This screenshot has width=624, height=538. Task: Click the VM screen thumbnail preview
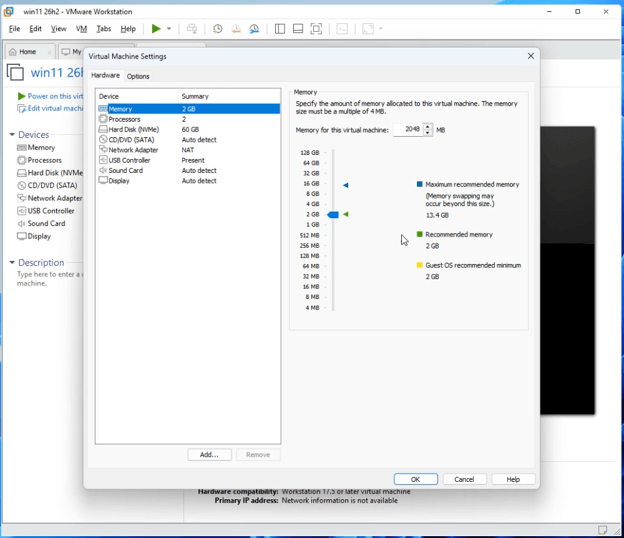567,271
